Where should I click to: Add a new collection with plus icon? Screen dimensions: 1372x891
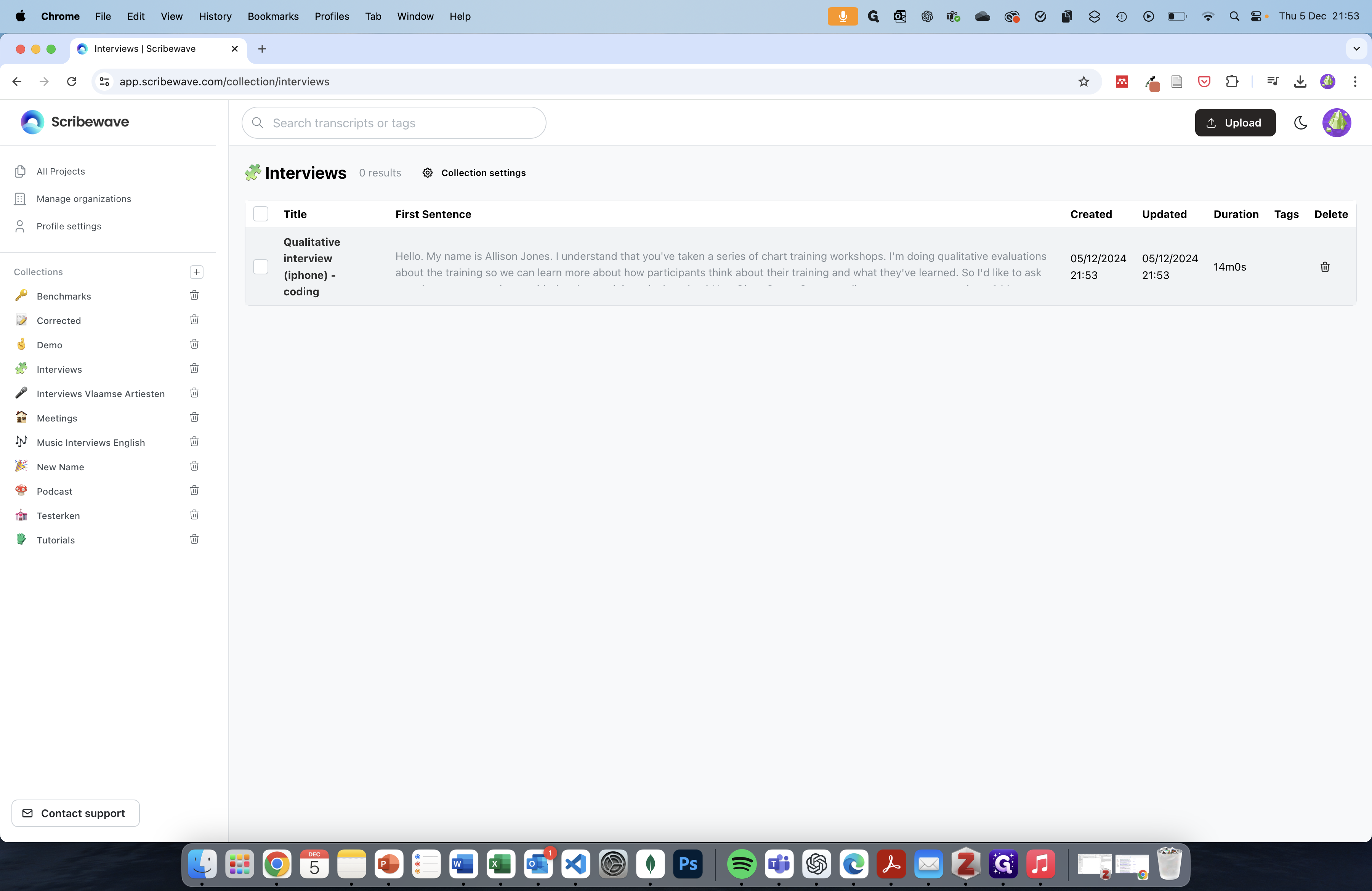[197, 272]
